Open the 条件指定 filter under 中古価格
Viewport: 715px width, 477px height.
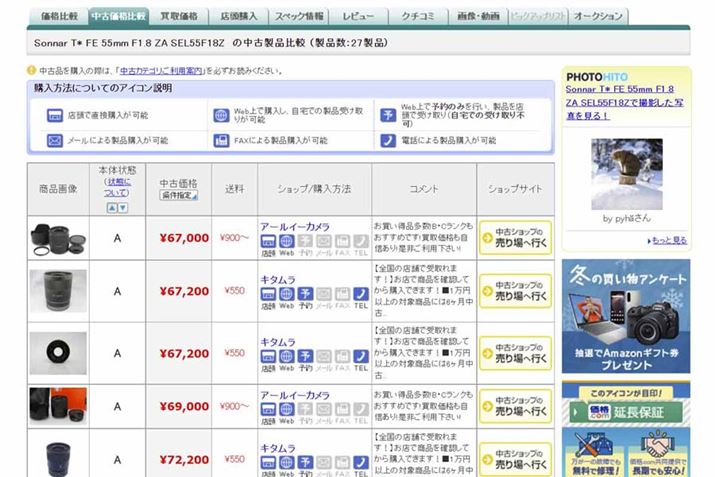click(x=179, y=195)
